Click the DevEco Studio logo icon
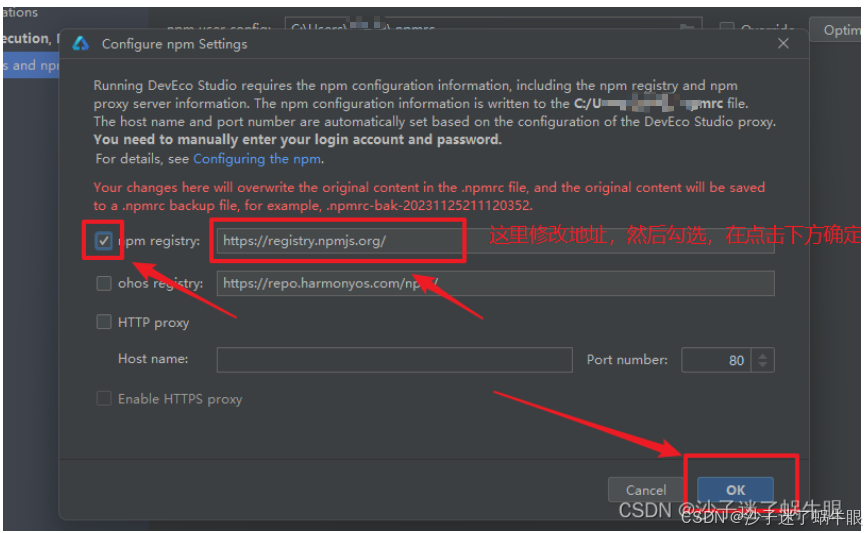This screenshot has height=533, width=867. coord(81,44)
